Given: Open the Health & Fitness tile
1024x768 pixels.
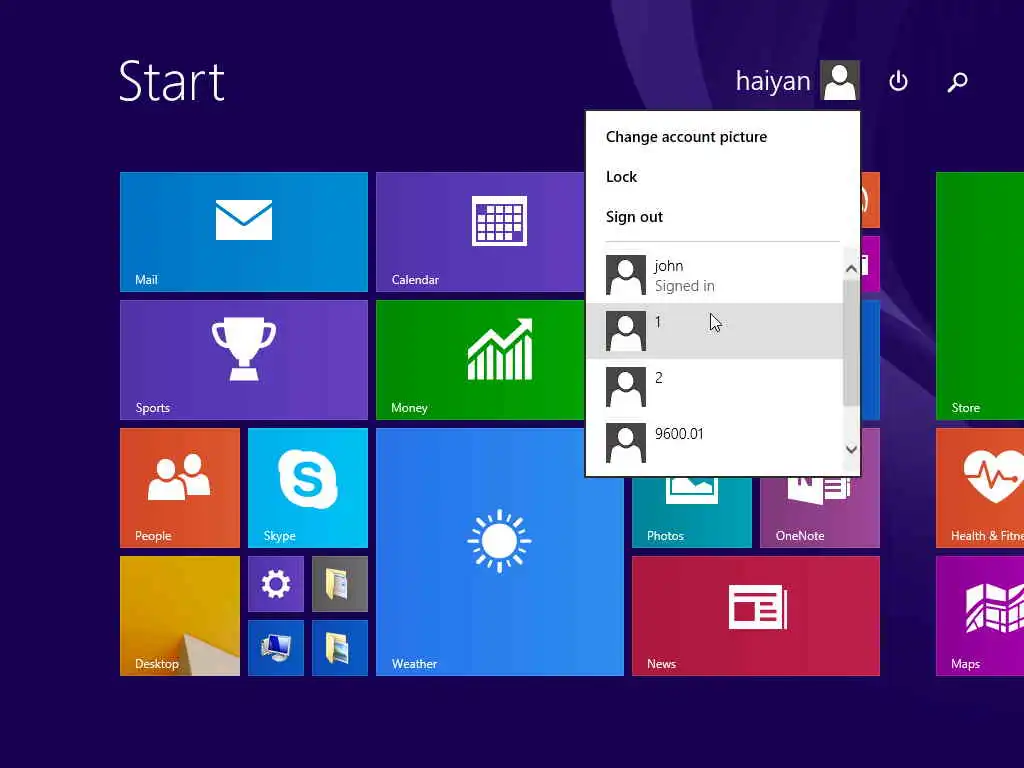Looking at the screenshot, I should pos(980,488).
